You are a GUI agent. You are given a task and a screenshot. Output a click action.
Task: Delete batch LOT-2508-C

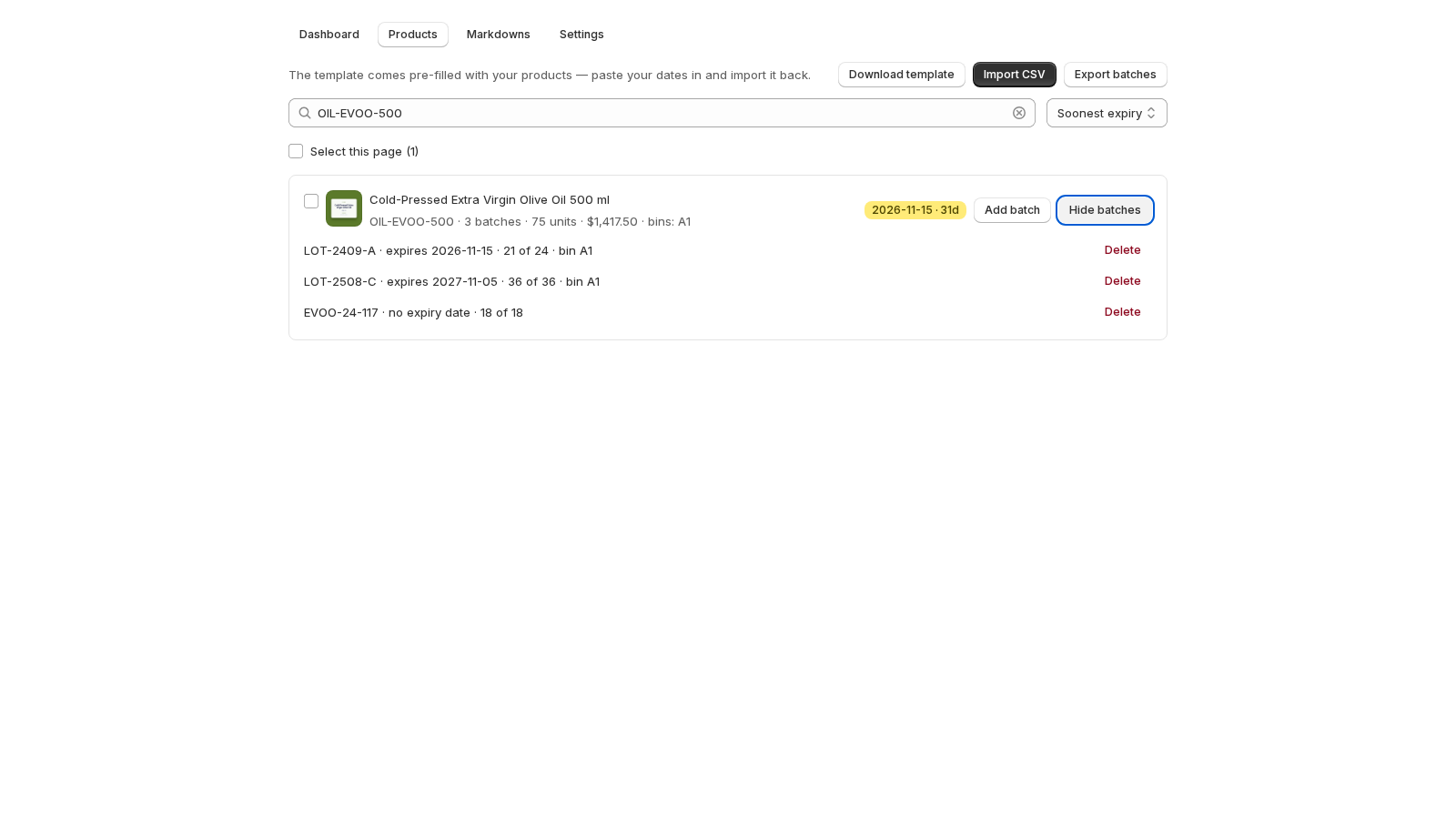1123,281
